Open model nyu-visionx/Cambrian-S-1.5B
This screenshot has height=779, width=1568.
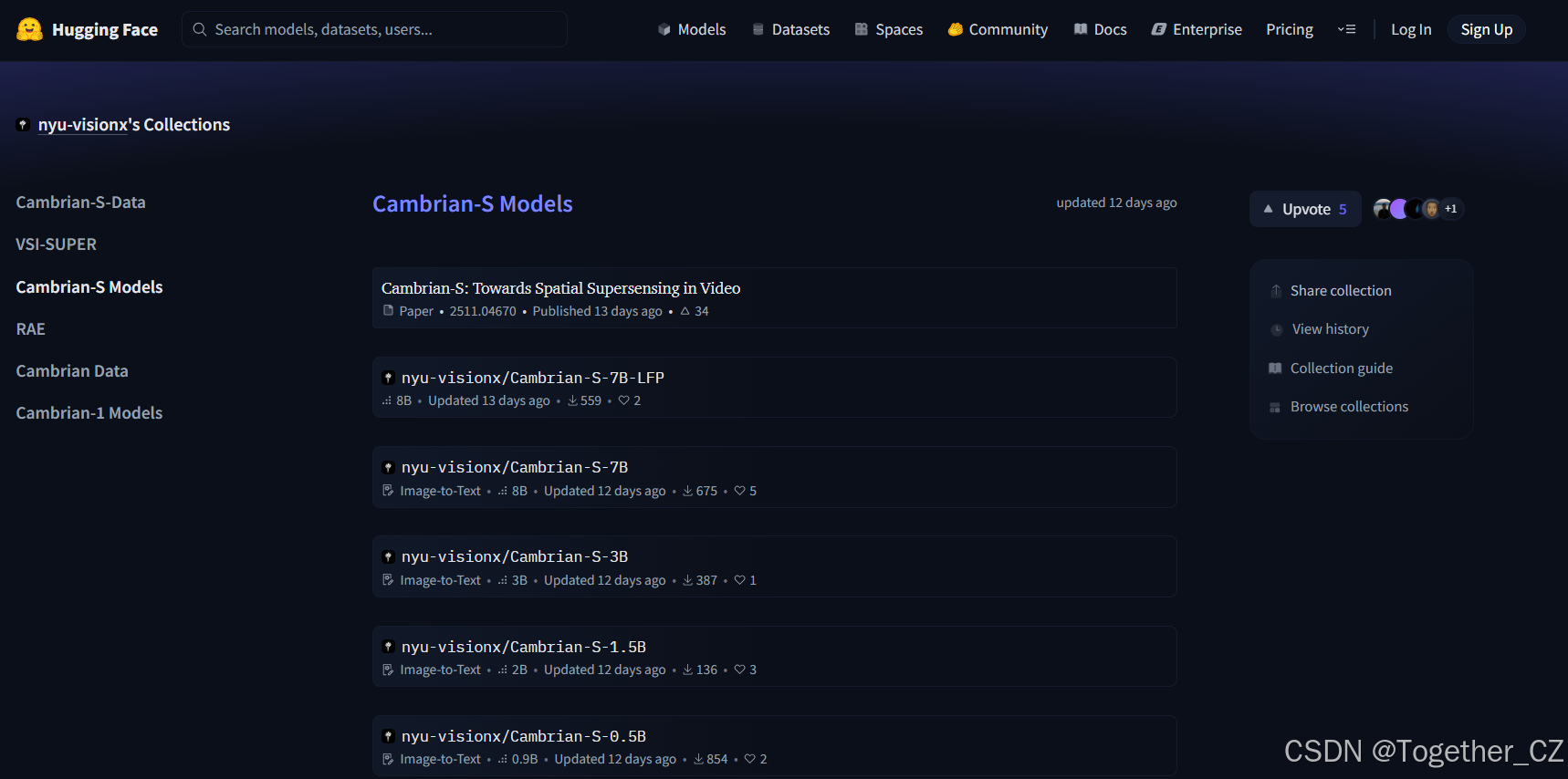tap(524, 647)
